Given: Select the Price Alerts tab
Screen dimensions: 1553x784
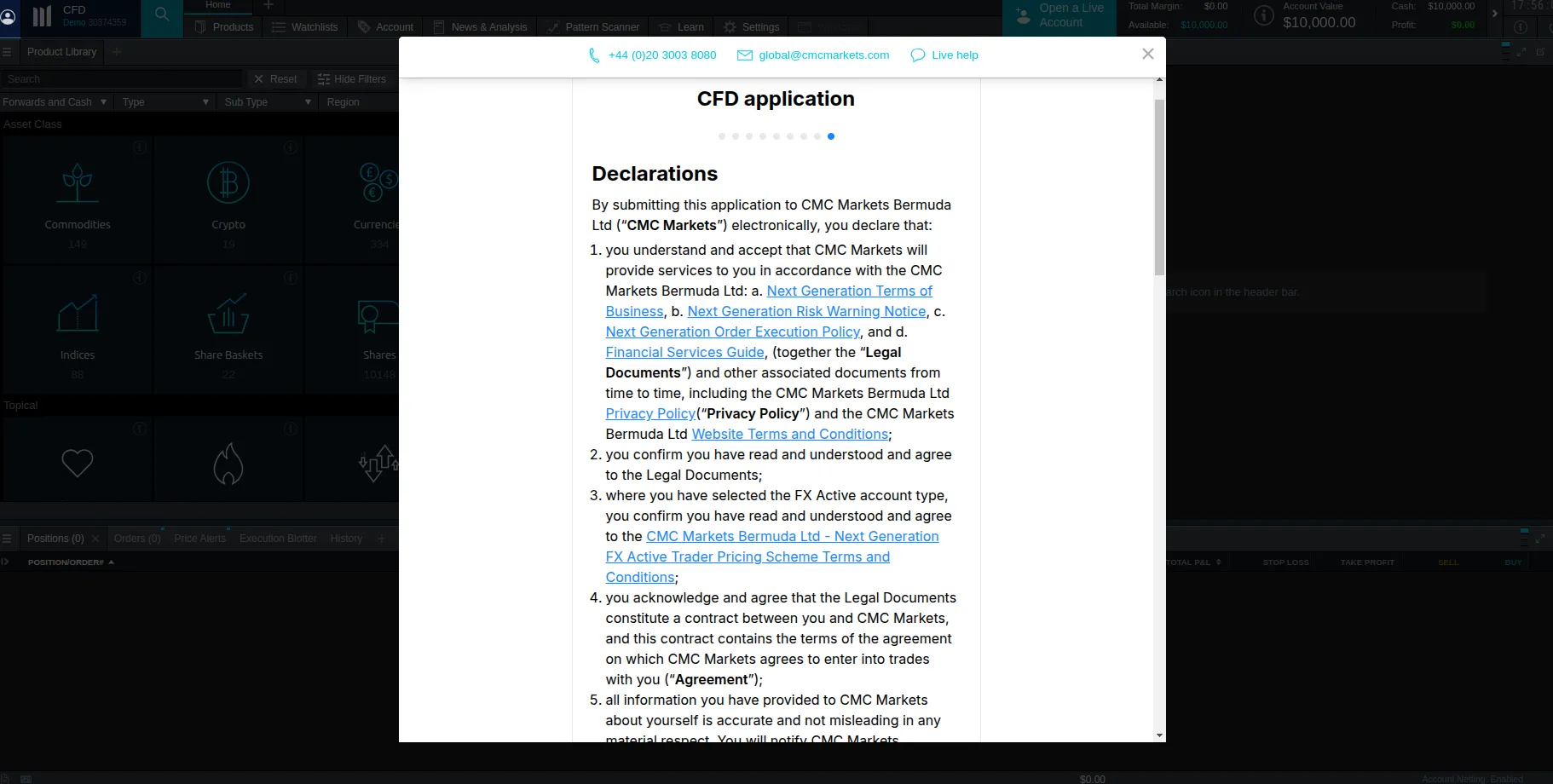Looking at the screenshot, I should 200,539.
